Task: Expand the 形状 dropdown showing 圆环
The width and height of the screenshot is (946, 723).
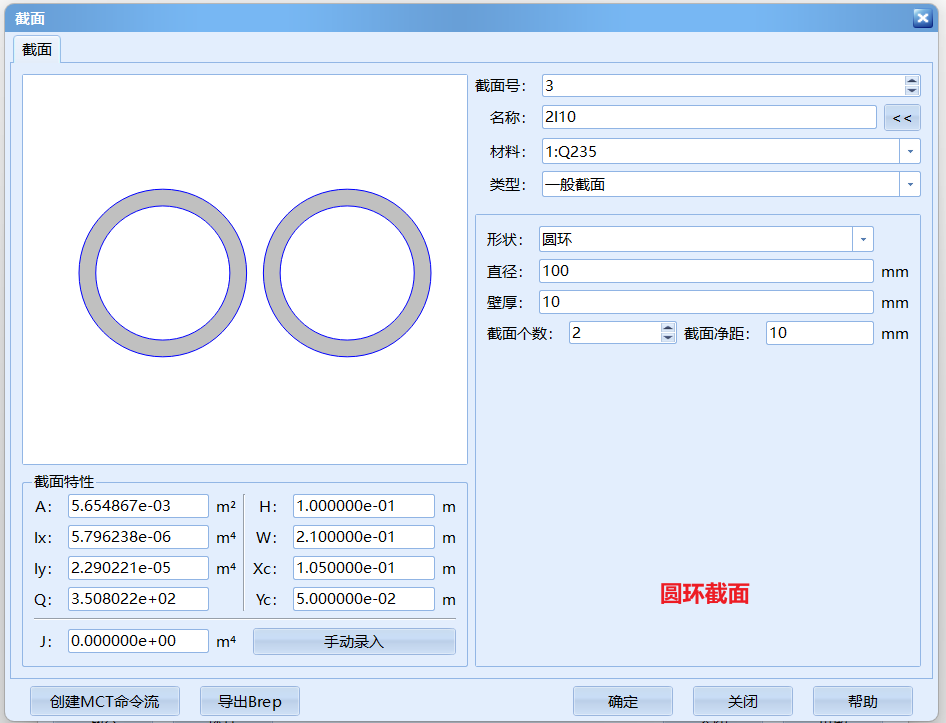Action: (x=862, y=239)
